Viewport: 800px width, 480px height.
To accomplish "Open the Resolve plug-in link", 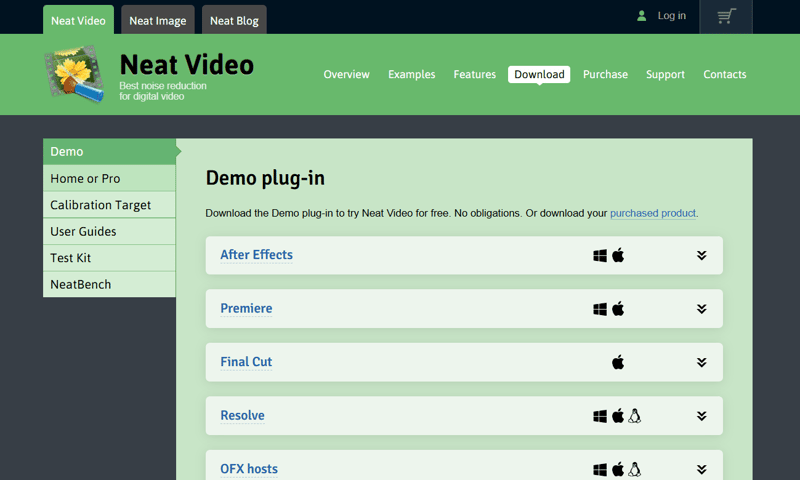I will (242, 415).
